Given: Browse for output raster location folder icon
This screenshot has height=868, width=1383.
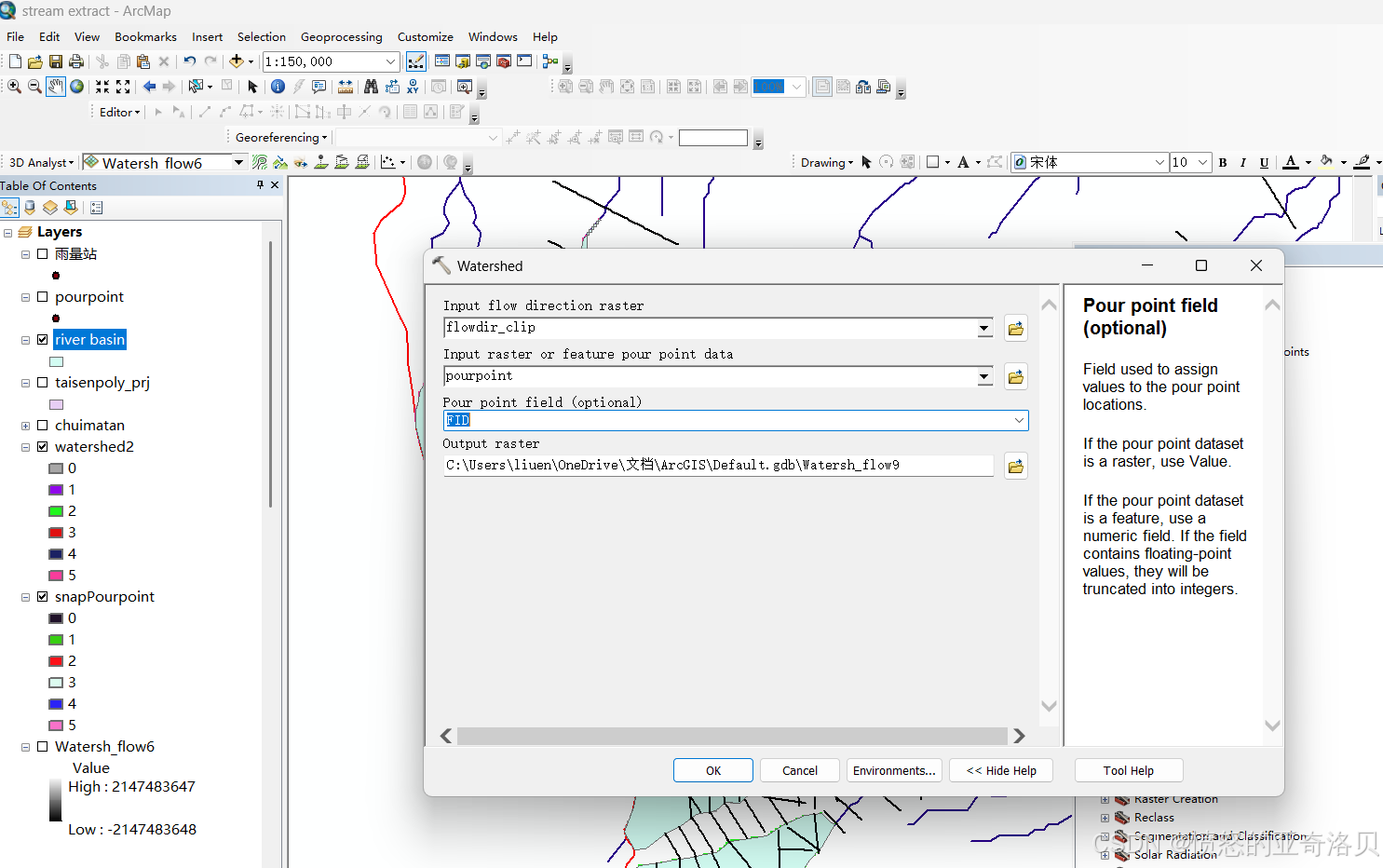Looking at the screenshot, I should pos(1016,467).
